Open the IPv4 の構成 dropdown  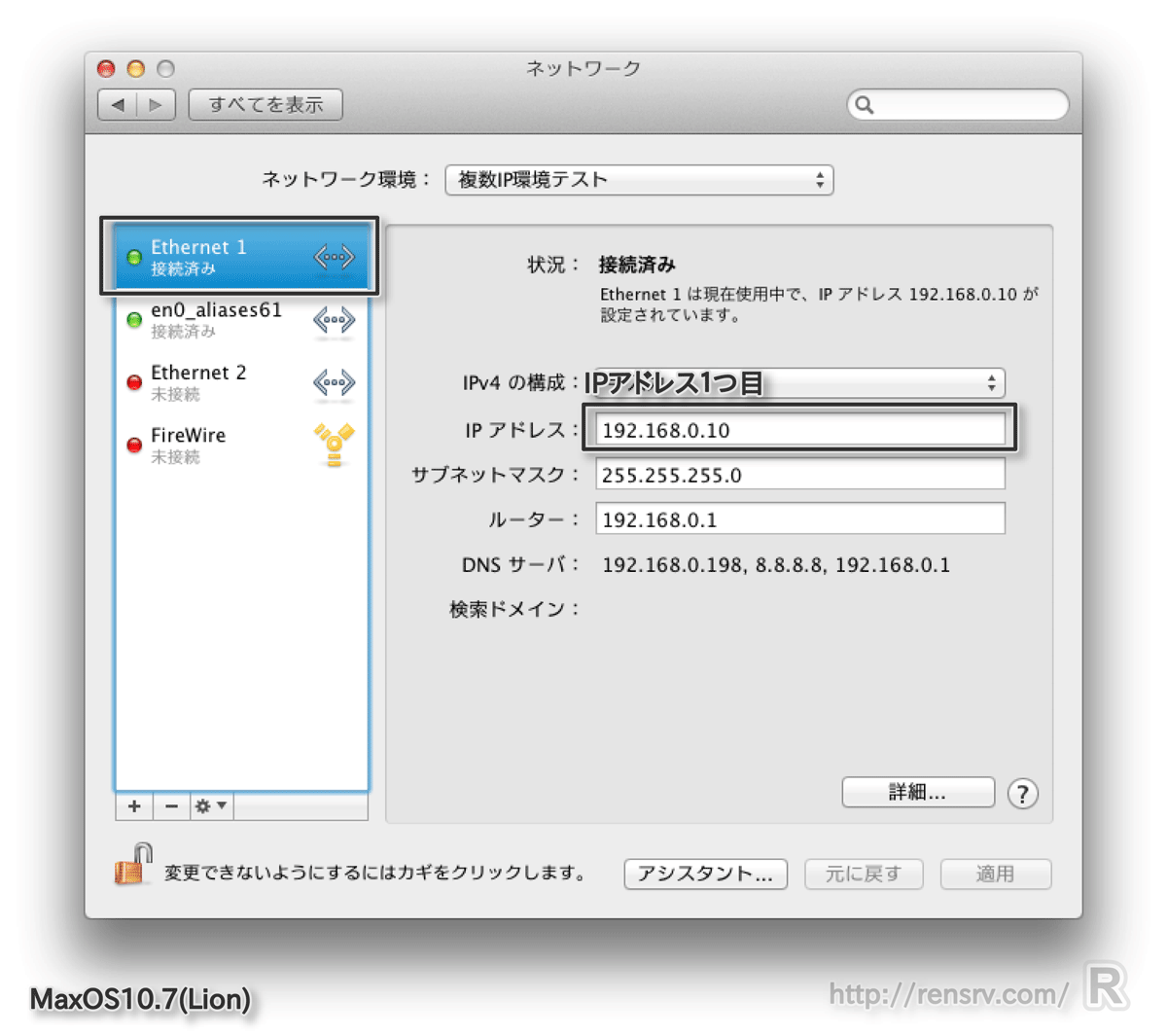tap(796, 383)
